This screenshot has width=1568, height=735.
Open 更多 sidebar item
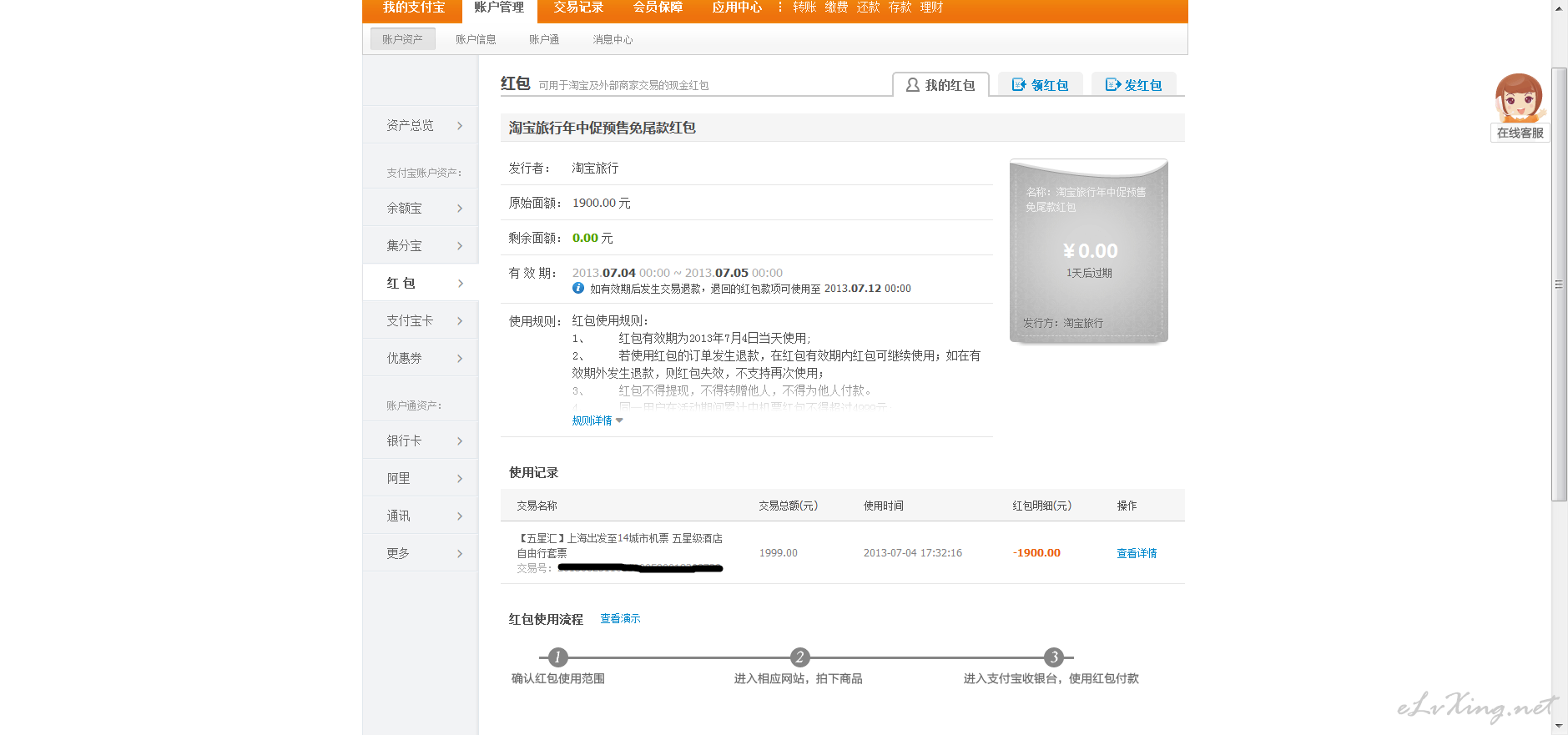pos(421,553)
